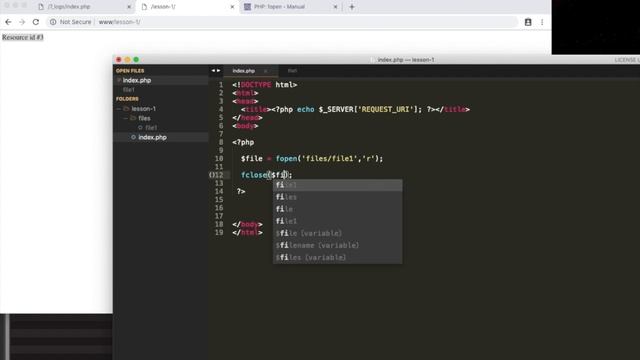Image resolution: width=640 pixels, height=360 pixels.
Task: Click the closing </body> tag
Action: tap(247, 224)
